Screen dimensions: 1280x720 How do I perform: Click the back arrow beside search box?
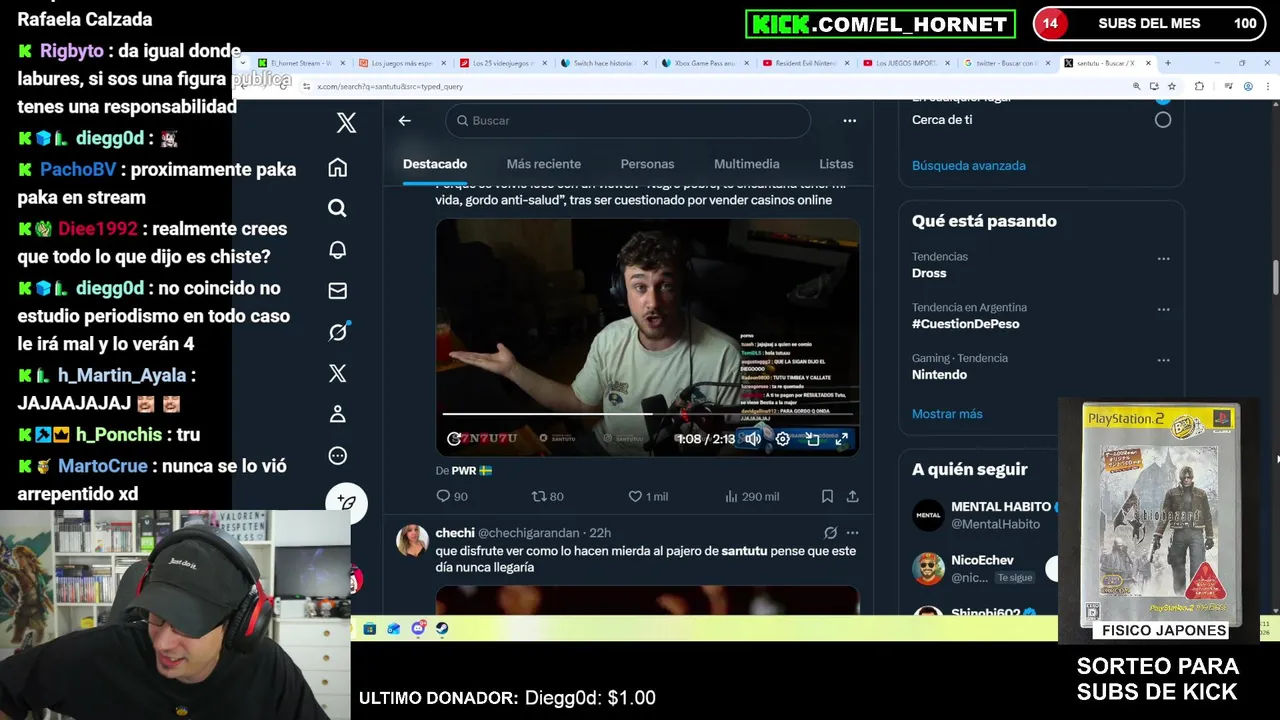click(404, 120)
